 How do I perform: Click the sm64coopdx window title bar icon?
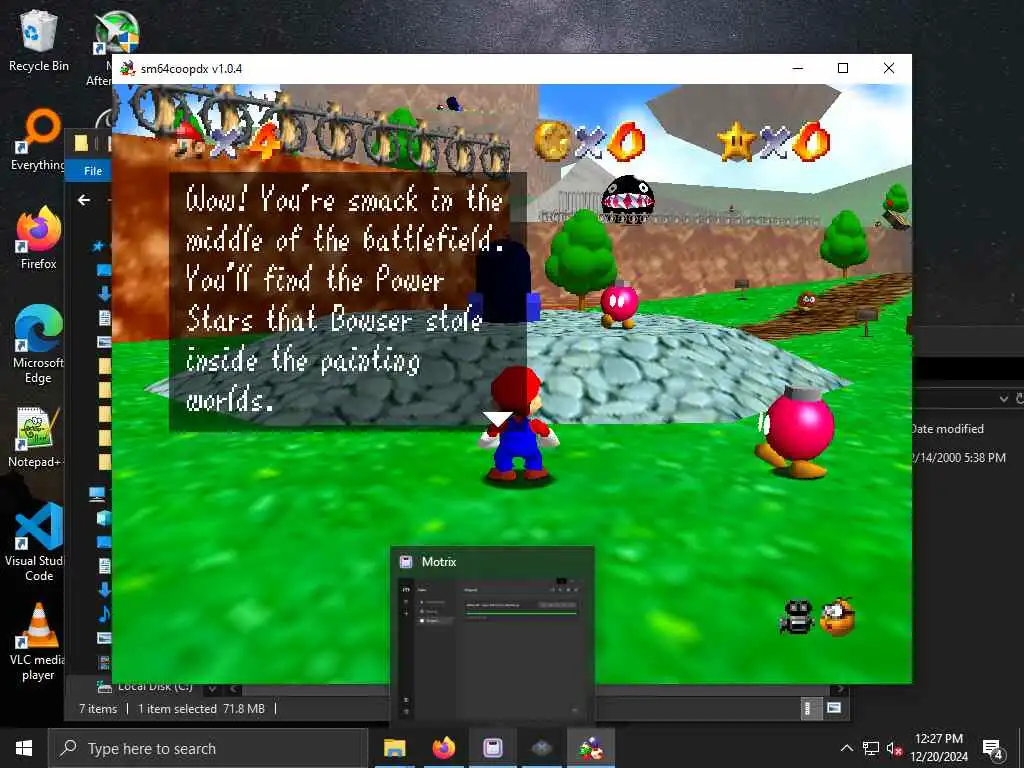point(127,69)
